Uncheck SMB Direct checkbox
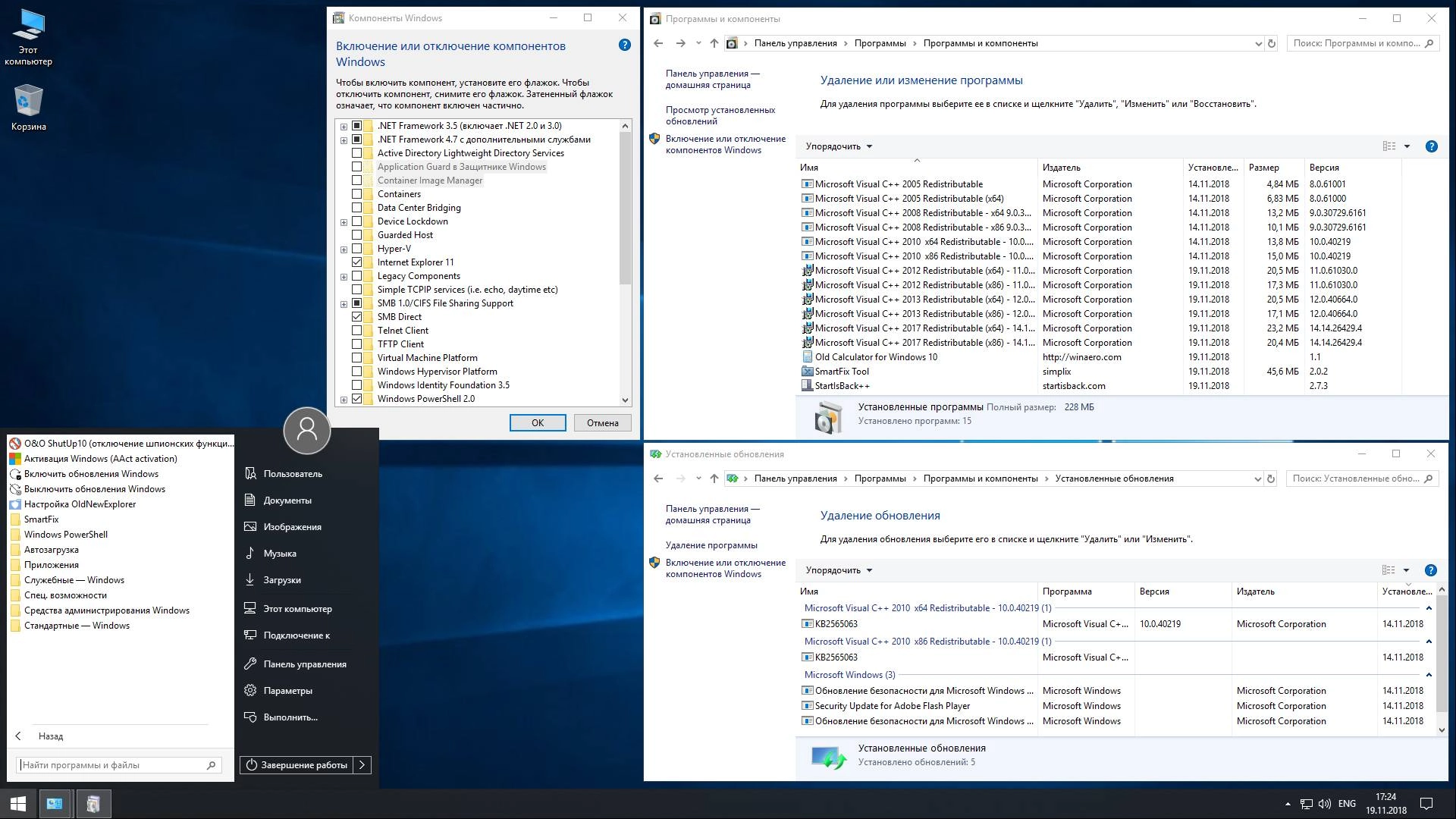 tap(356, 317)
